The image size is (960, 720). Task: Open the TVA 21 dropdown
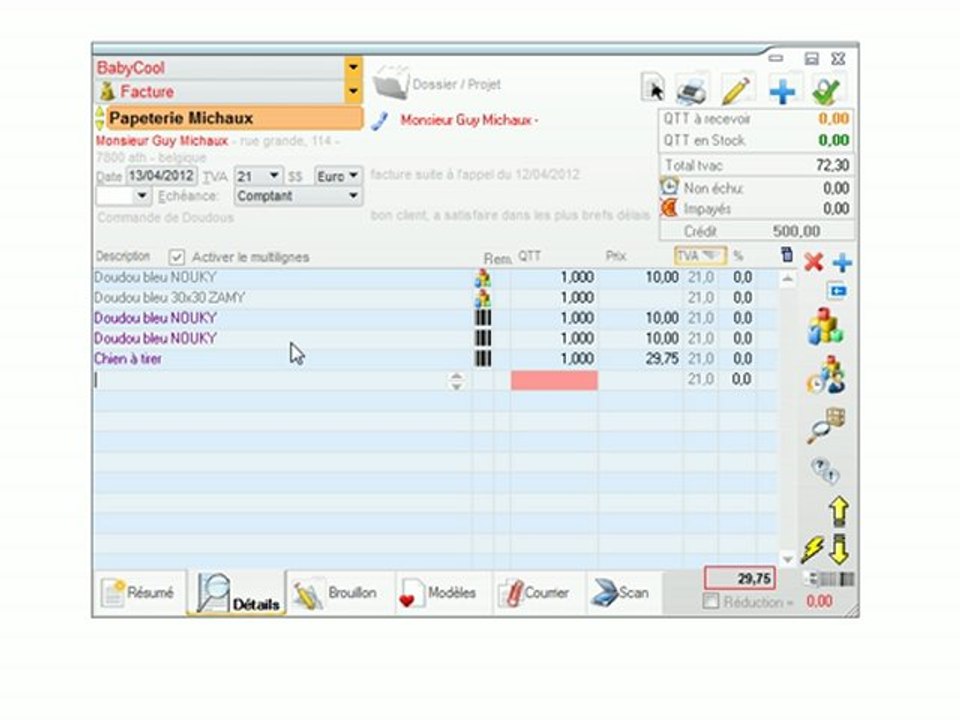click(274, 176)
